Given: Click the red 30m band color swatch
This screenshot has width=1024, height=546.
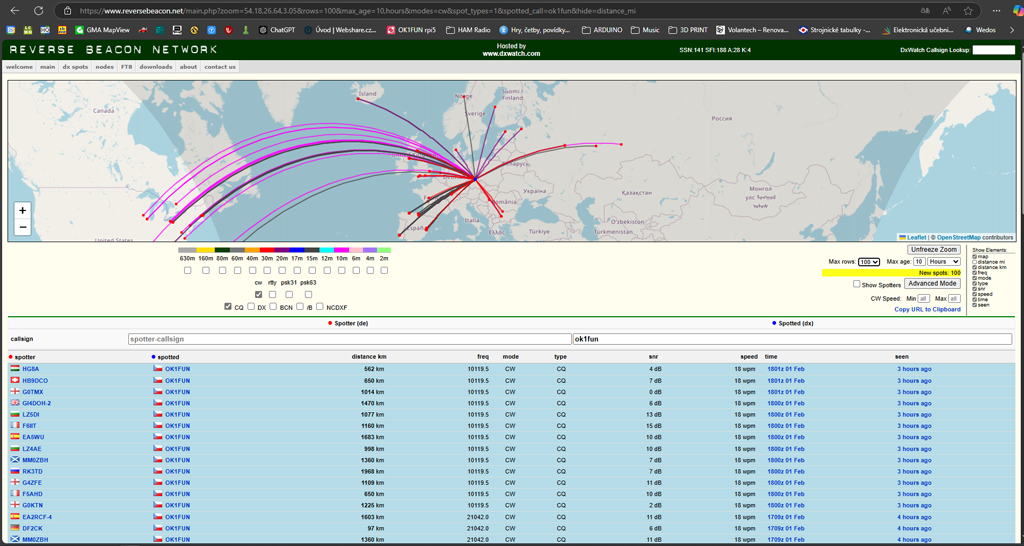Looking at the screenshot, I should click(268, 250).
